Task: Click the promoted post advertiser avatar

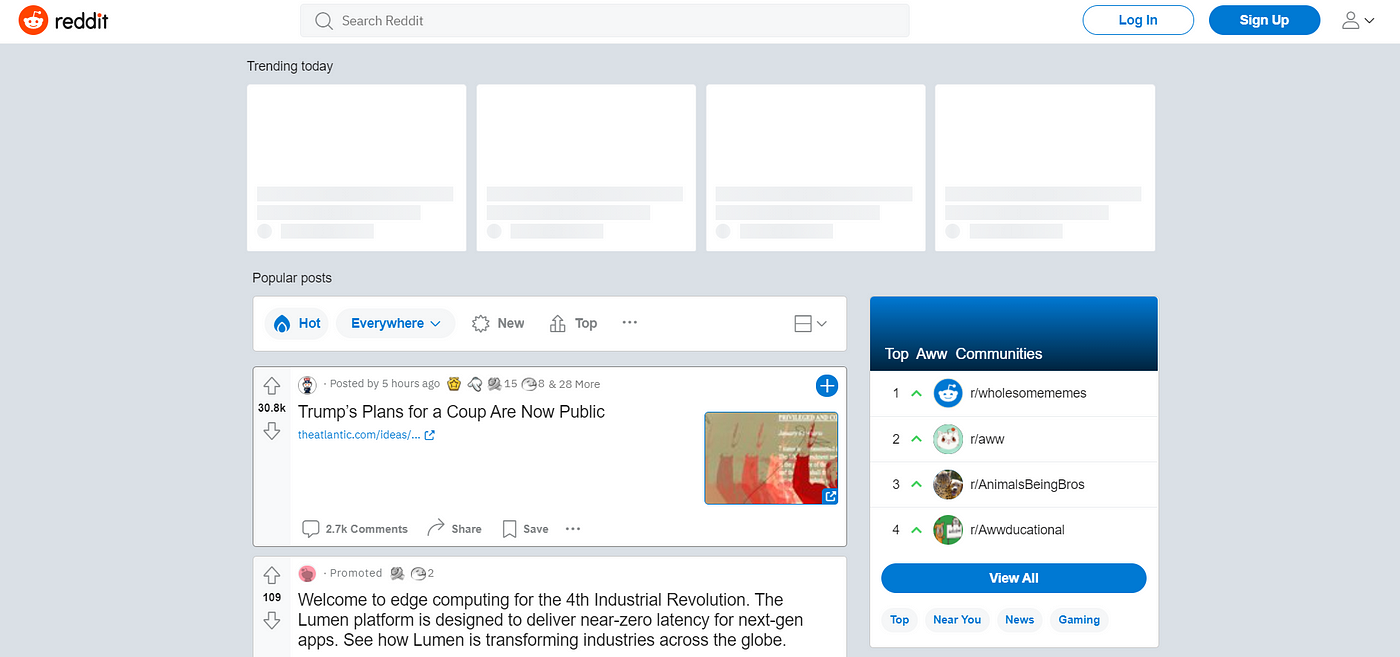Action: (x=308, y=573)
